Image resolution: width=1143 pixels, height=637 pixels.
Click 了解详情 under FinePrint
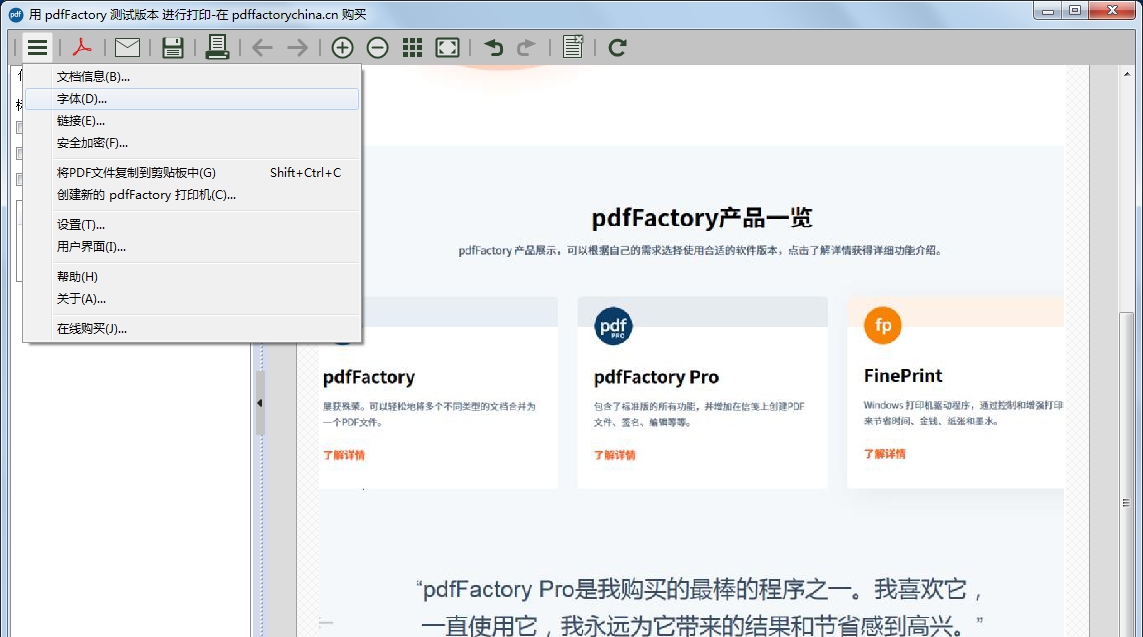pos(881,453)
